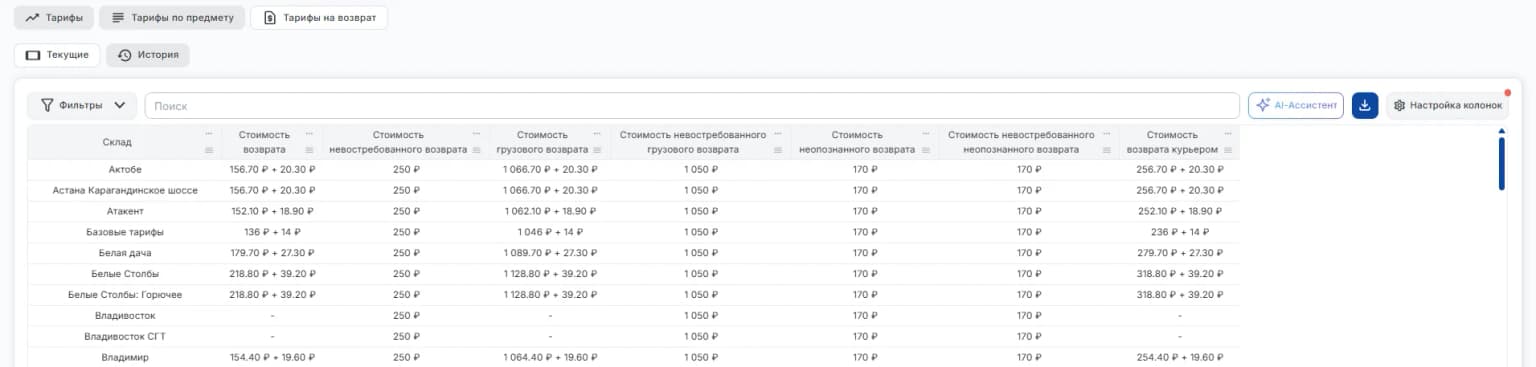Select the Тарифы на возврат tab
1536x367 pixels.
[x=319, y=18]
